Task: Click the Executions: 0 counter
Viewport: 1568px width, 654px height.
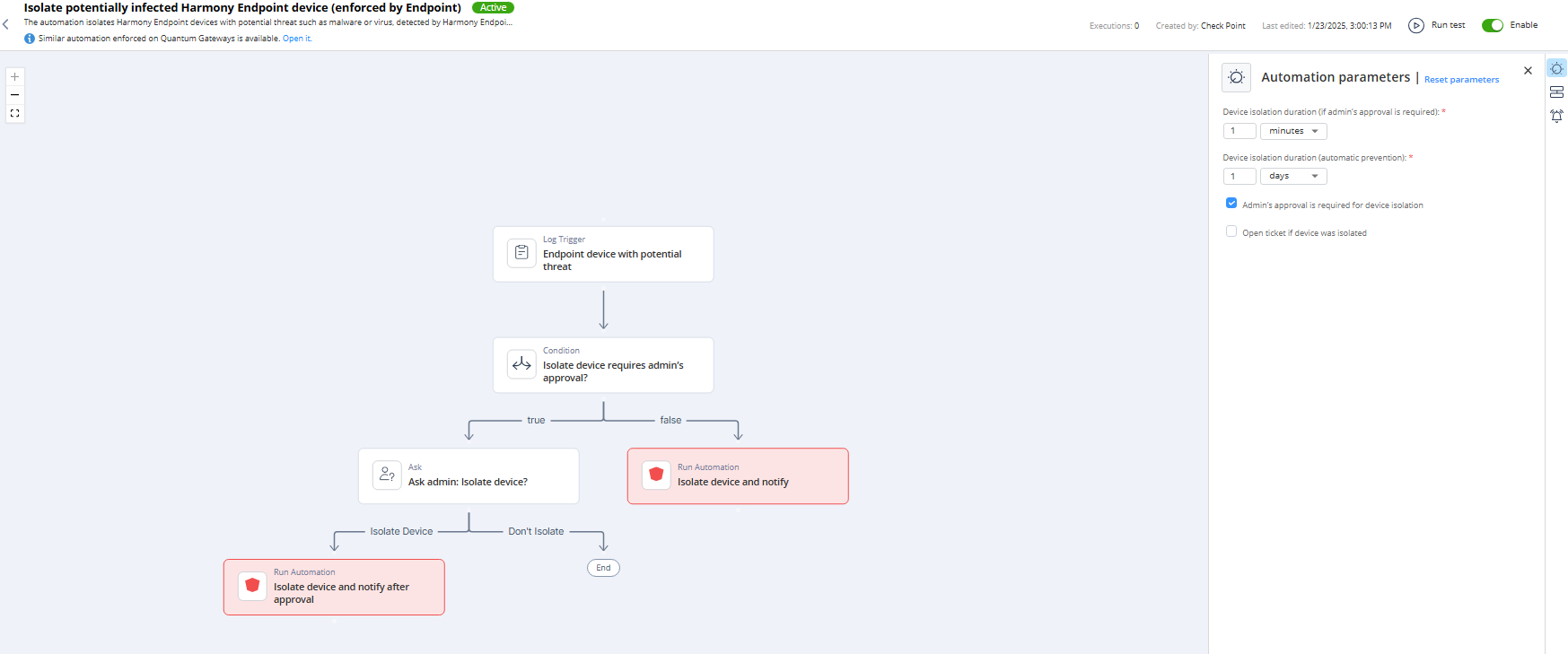Action: pos(1114,26)
